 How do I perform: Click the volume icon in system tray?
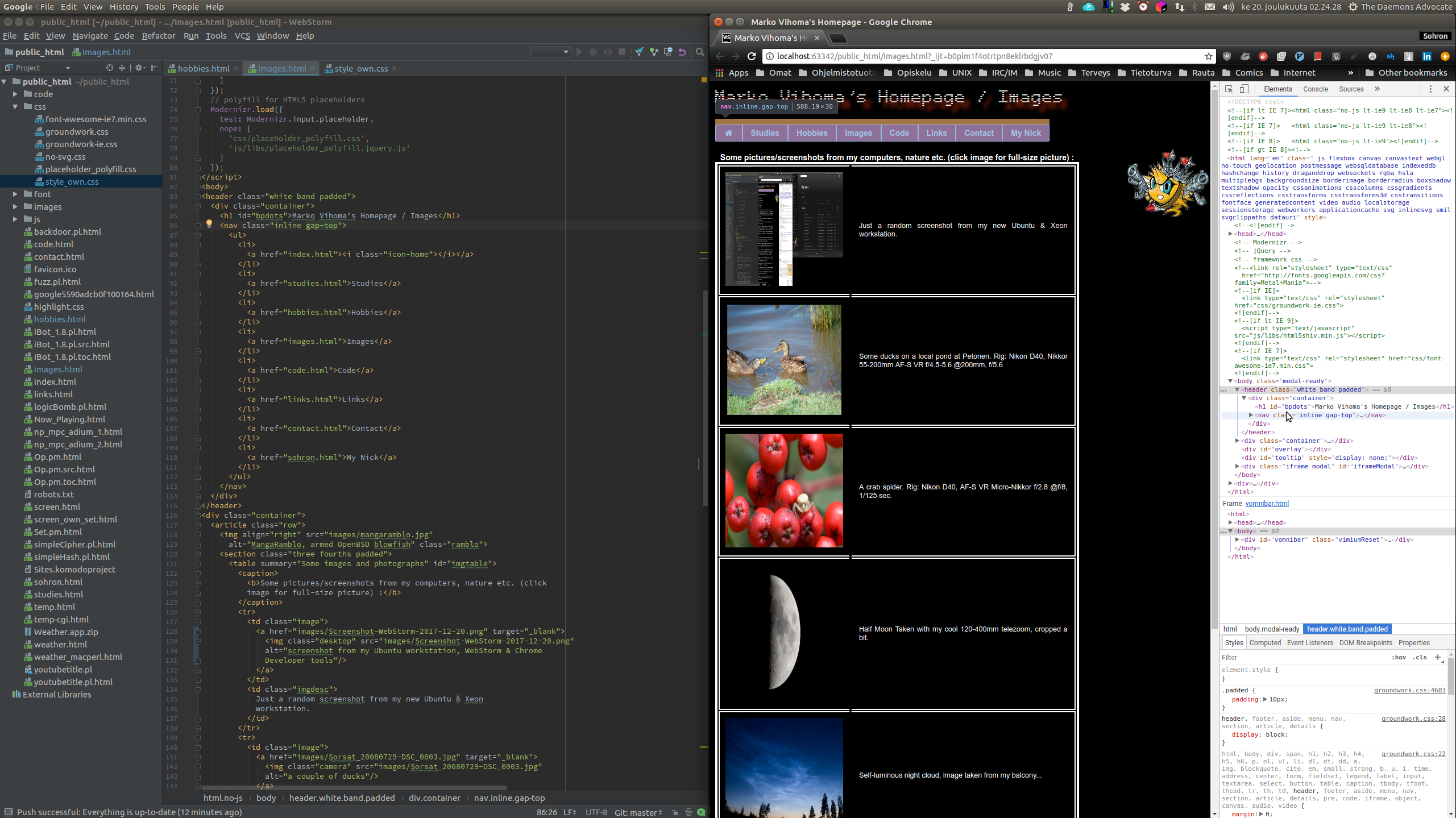click(1228, 7)
